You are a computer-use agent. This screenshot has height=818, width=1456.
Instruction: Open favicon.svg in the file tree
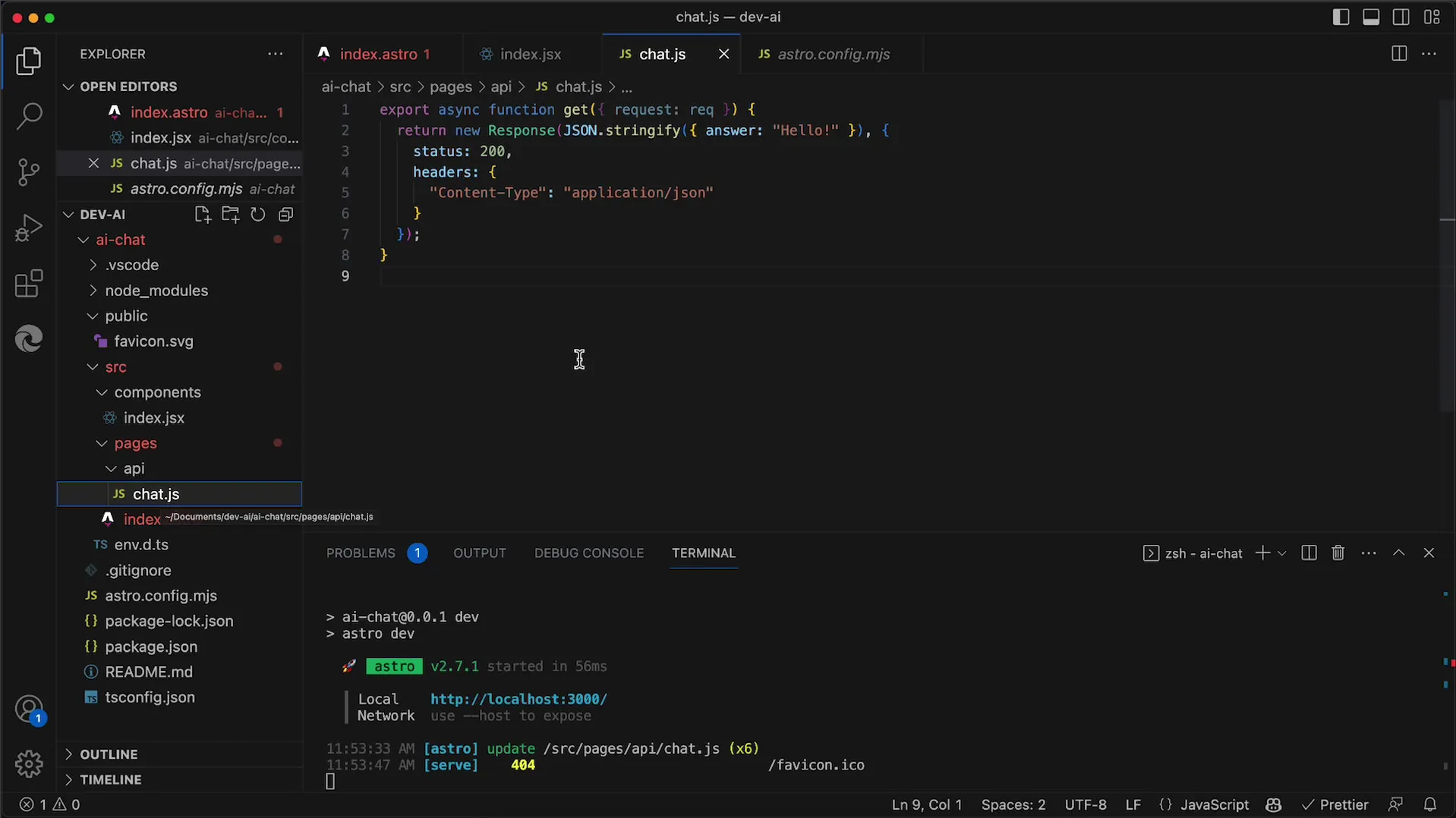(179, 341)
